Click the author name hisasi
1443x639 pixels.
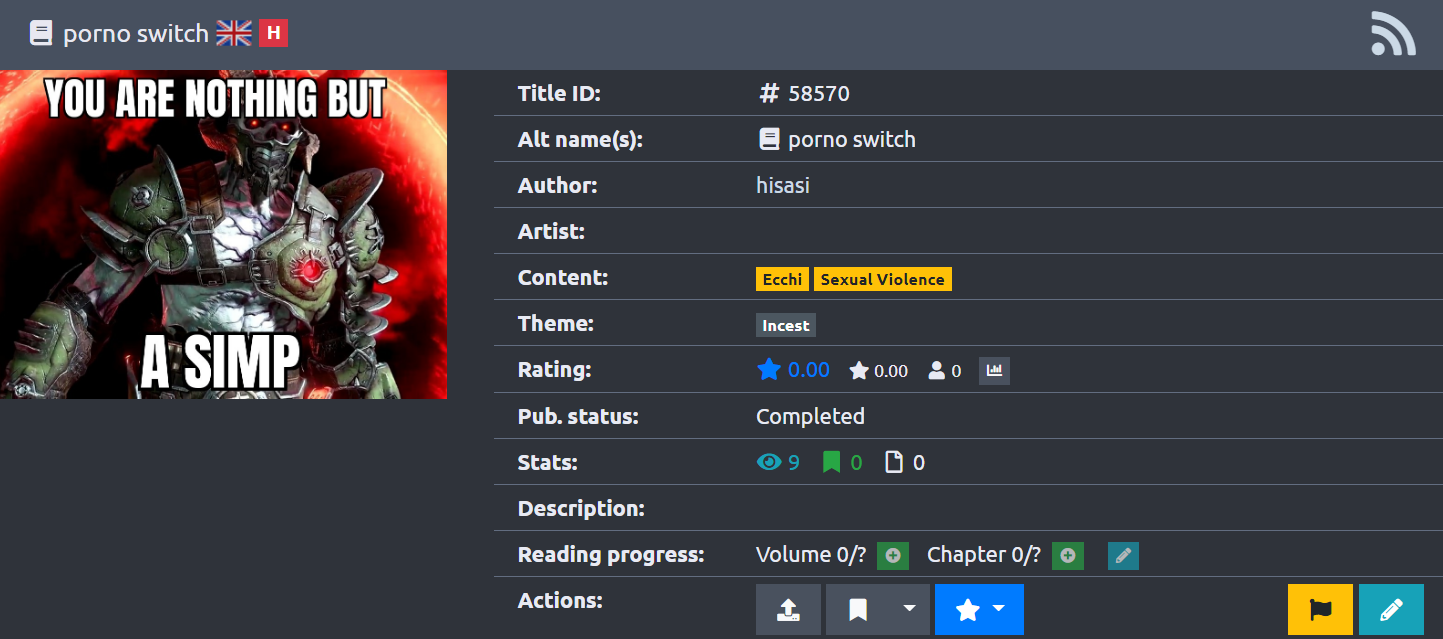(783, 185)
